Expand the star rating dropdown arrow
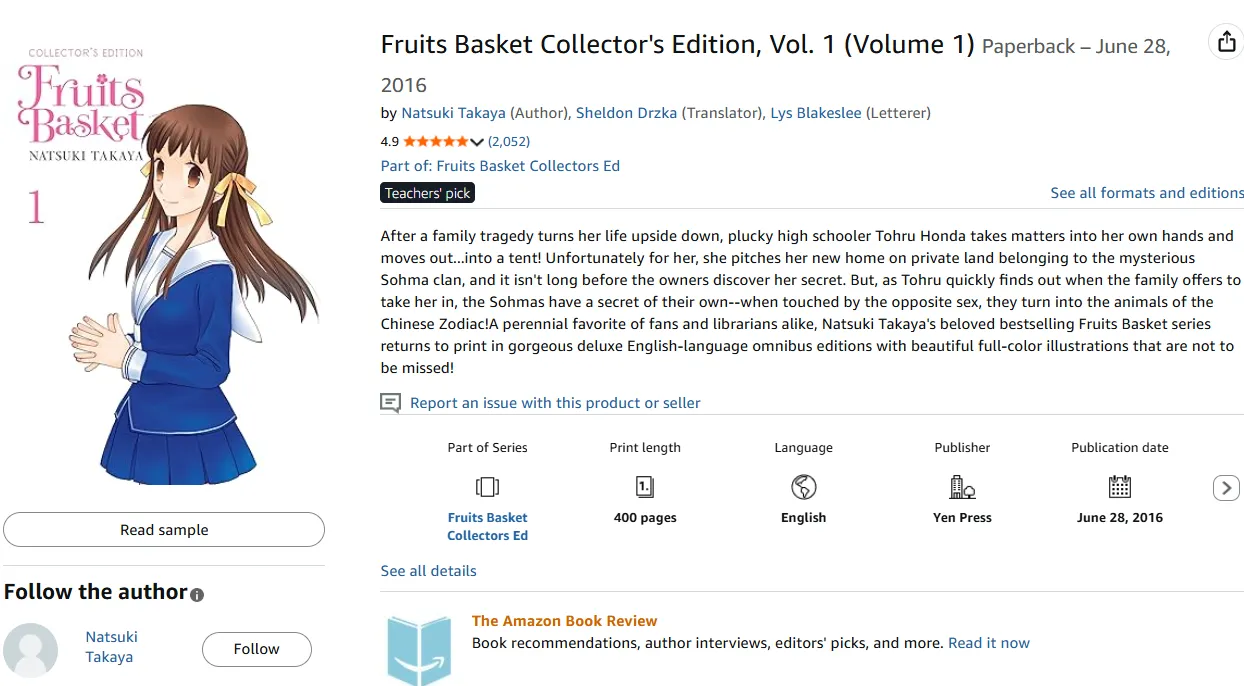 click(477, 142)
